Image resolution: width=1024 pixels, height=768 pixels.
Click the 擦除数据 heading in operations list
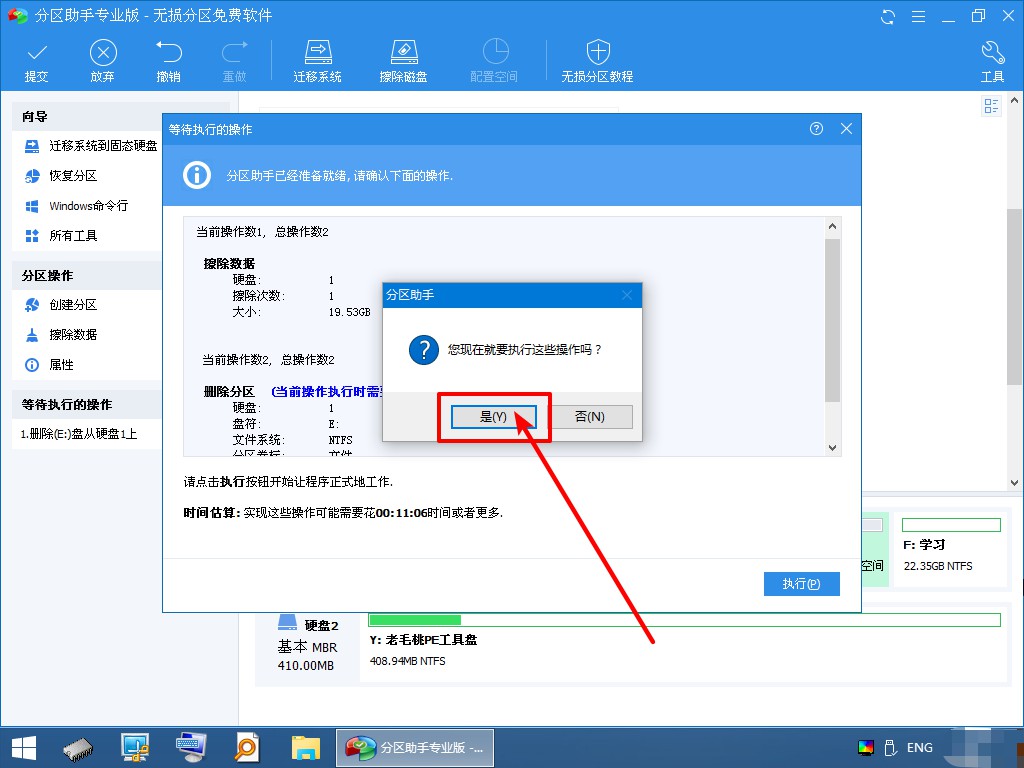[229, 264]
